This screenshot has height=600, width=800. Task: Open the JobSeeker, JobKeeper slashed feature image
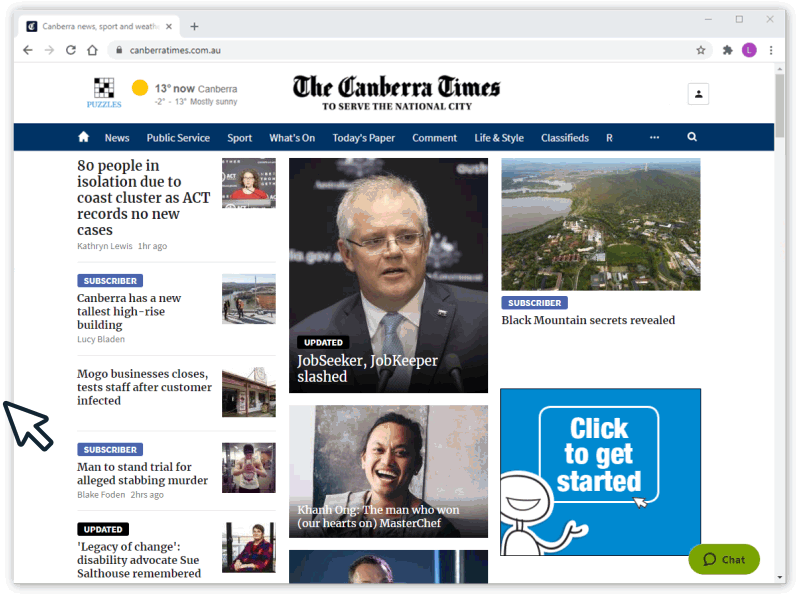[388, 276]
